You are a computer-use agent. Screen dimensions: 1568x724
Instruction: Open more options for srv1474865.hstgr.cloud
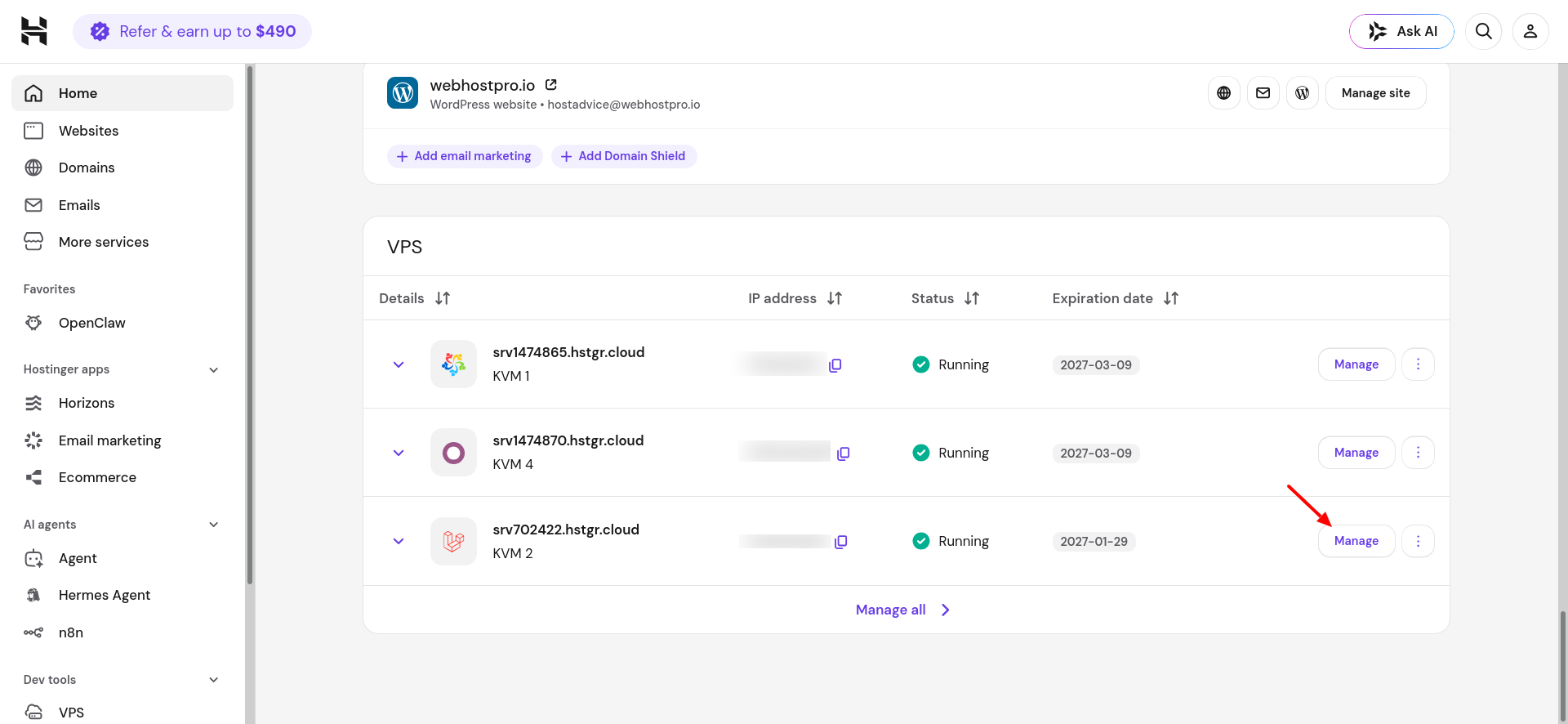[x=1418, y=364]
